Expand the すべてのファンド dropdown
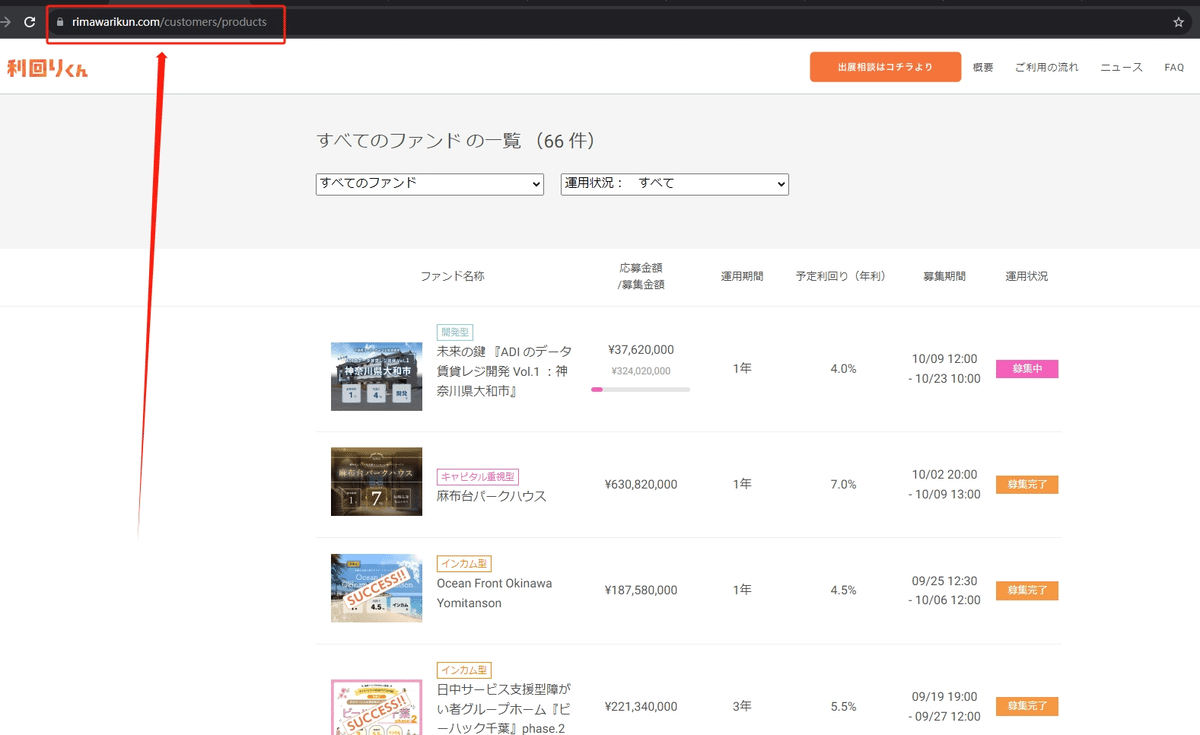This screenshot has width=1200, height=735. 430,184
